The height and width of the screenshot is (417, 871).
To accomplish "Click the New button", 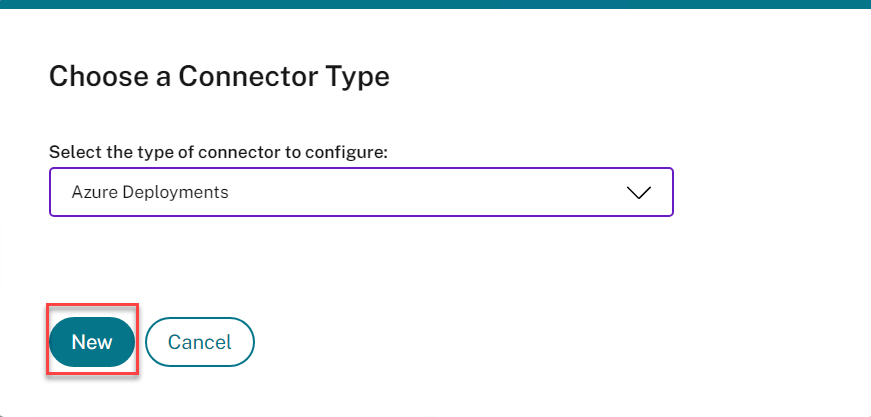I will (92, 342).
